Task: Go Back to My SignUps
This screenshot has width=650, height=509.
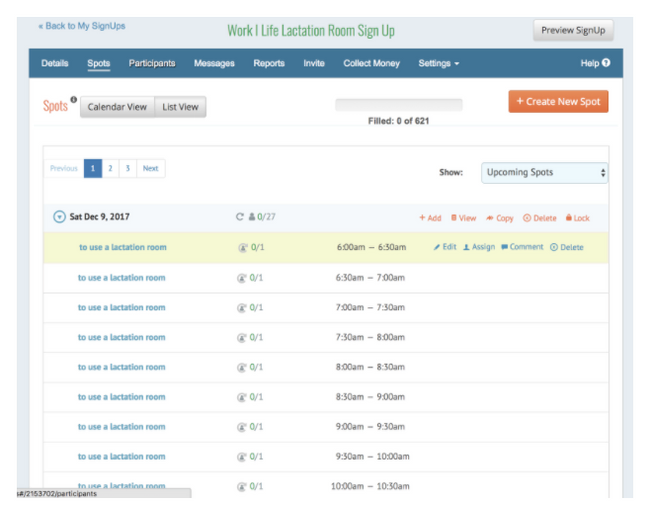Action: (x=82, y=26)
